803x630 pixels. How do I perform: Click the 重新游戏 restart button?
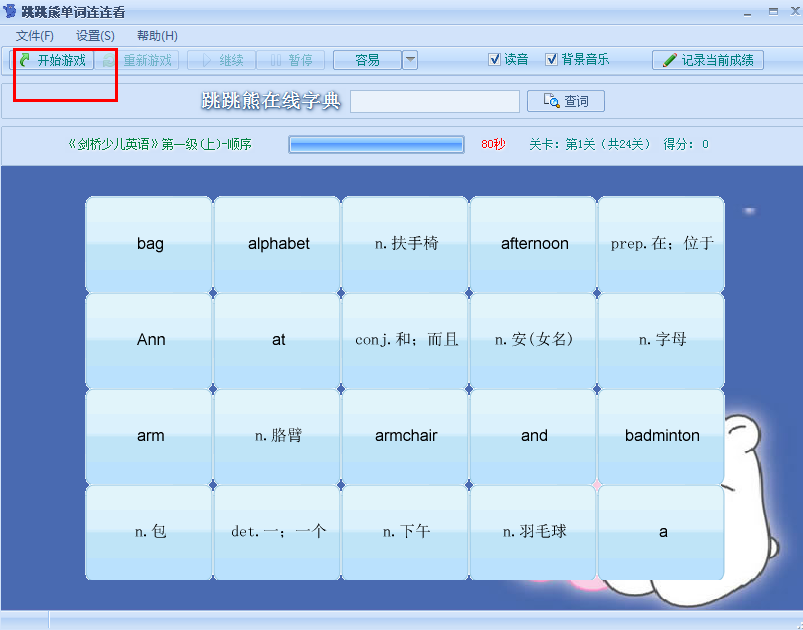(138, 60)
